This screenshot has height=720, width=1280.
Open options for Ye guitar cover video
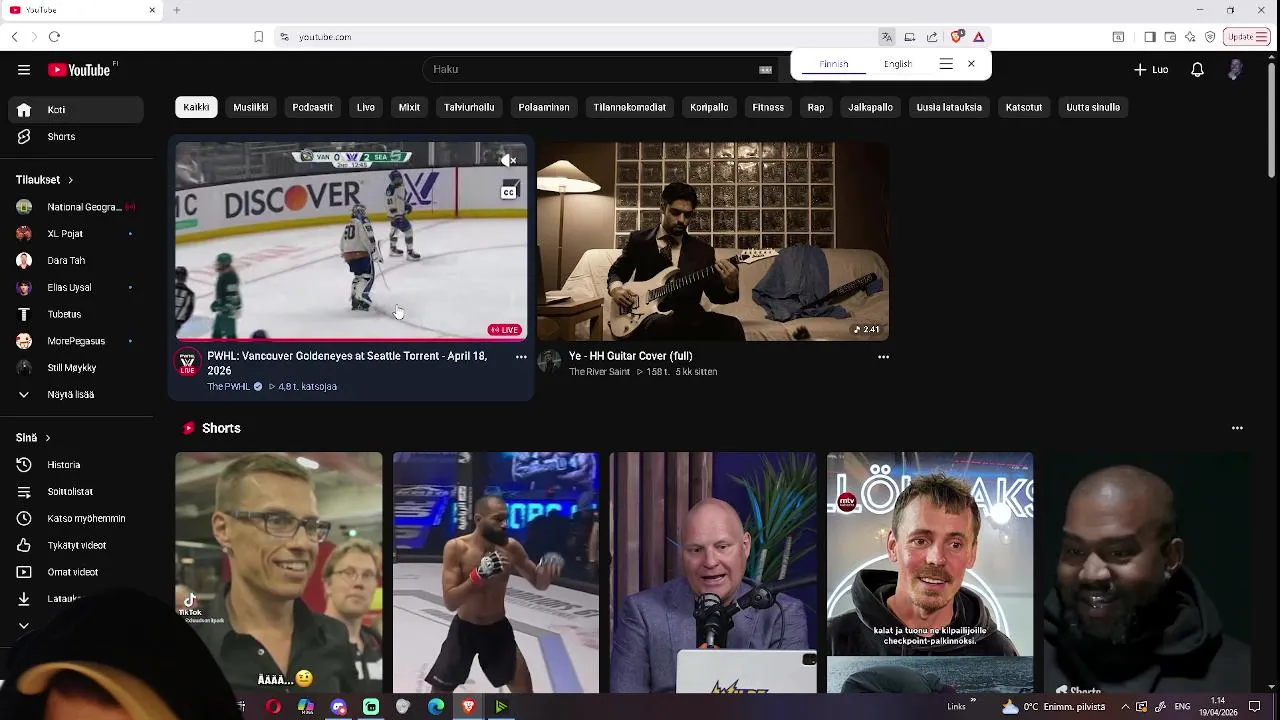pyautogui.click(x=883, y=357)
